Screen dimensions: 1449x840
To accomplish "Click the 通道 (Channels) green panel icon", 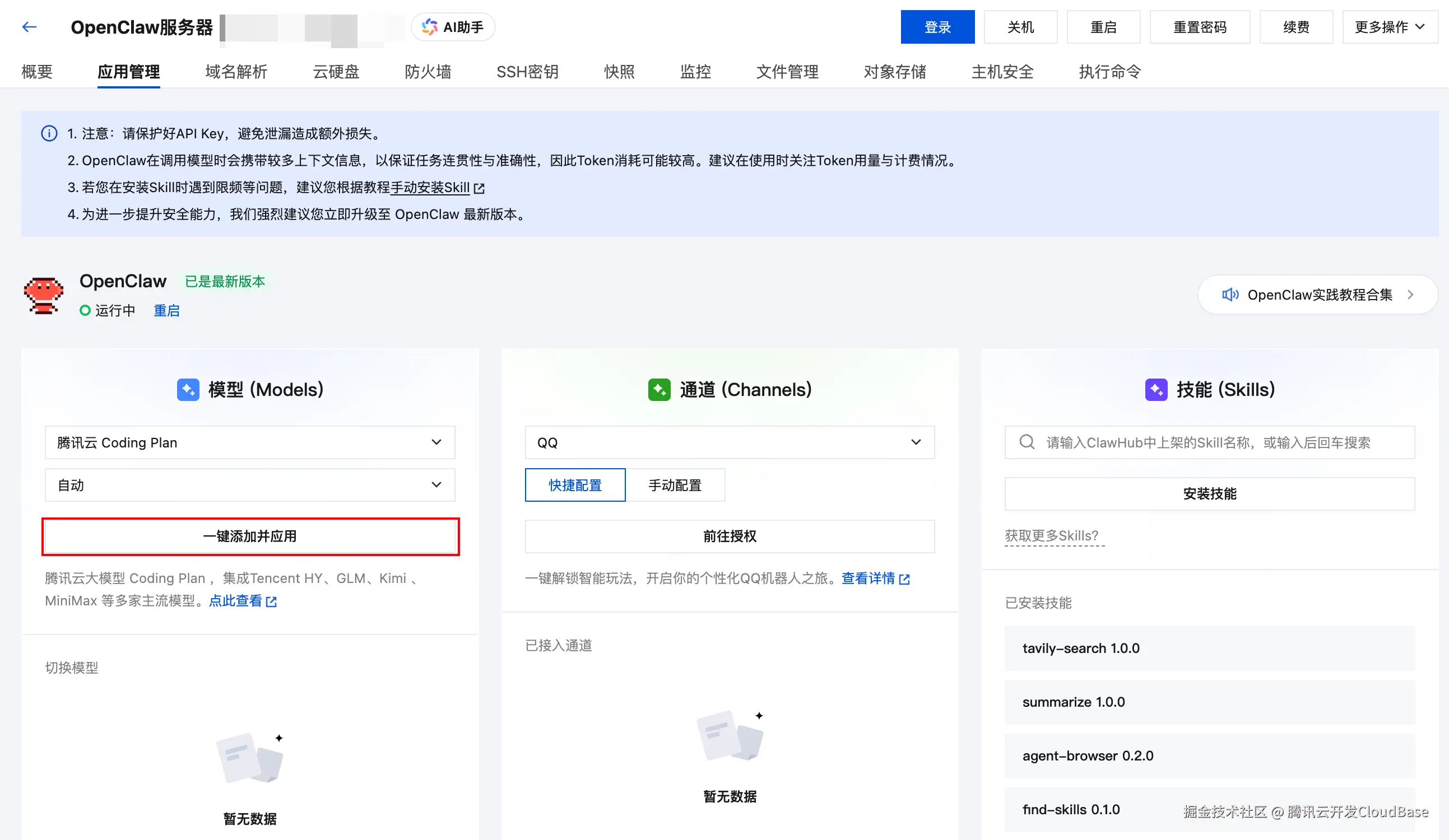I will tap(659, 389).
